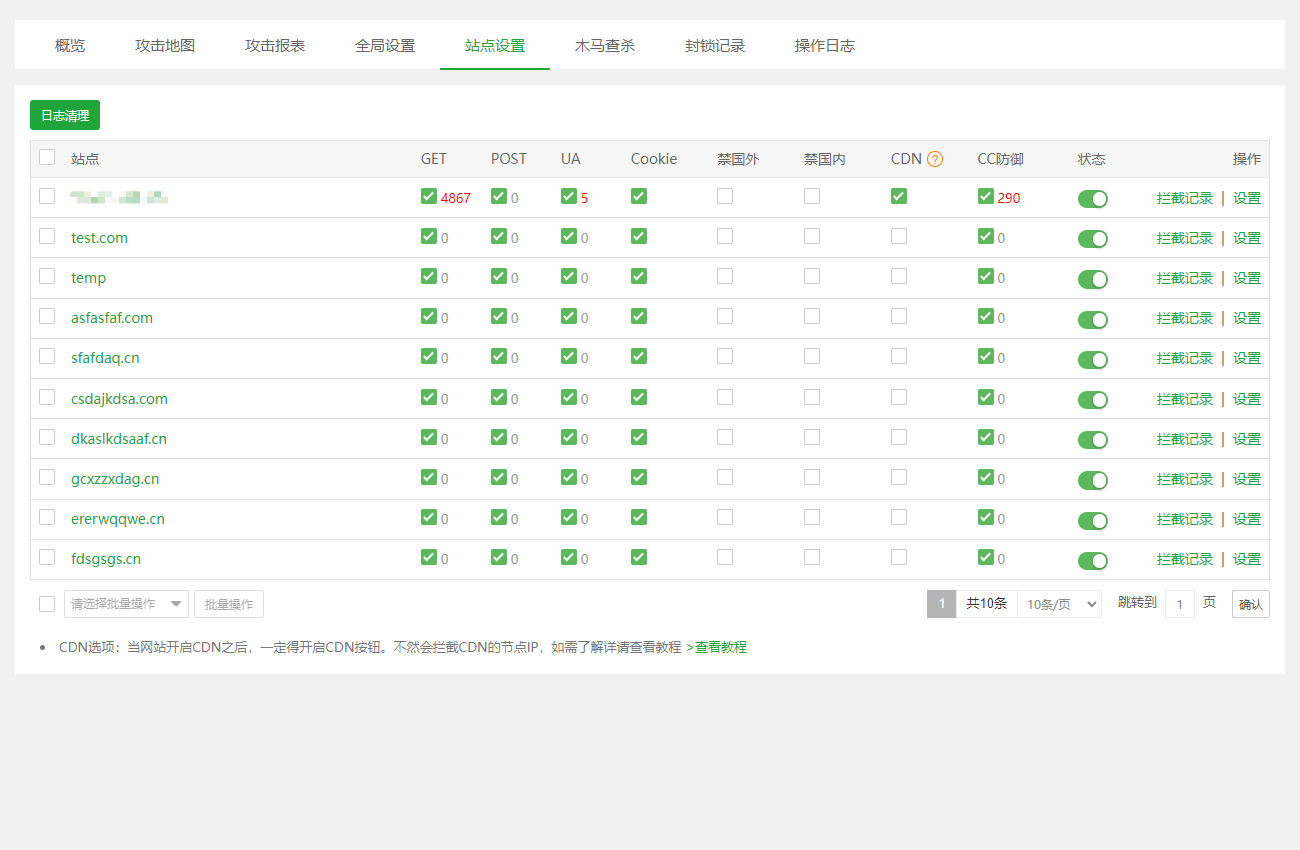
Task: Open the 全局设置 tab
Action: pyautogui.click(x=385, y=46)
